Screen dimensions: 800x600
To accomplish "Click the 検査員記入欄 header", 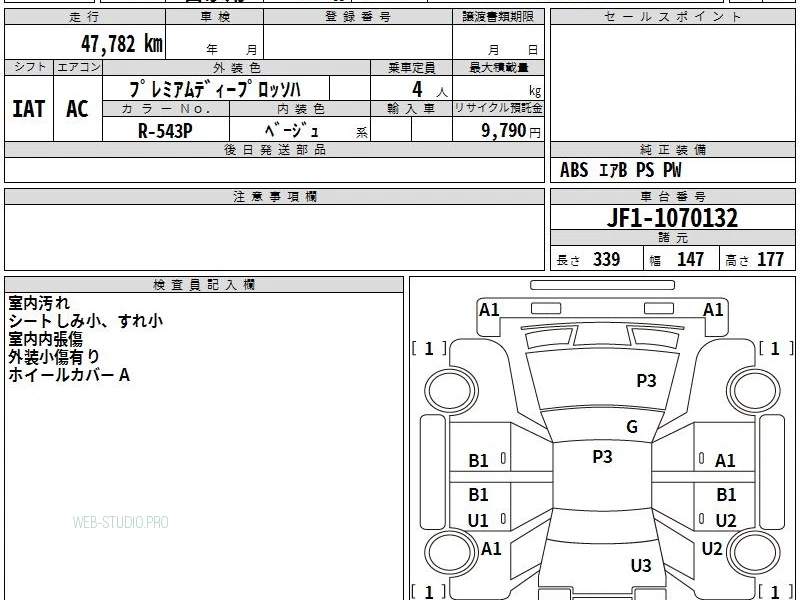I will pyautogui.click(x=204, y=285).
